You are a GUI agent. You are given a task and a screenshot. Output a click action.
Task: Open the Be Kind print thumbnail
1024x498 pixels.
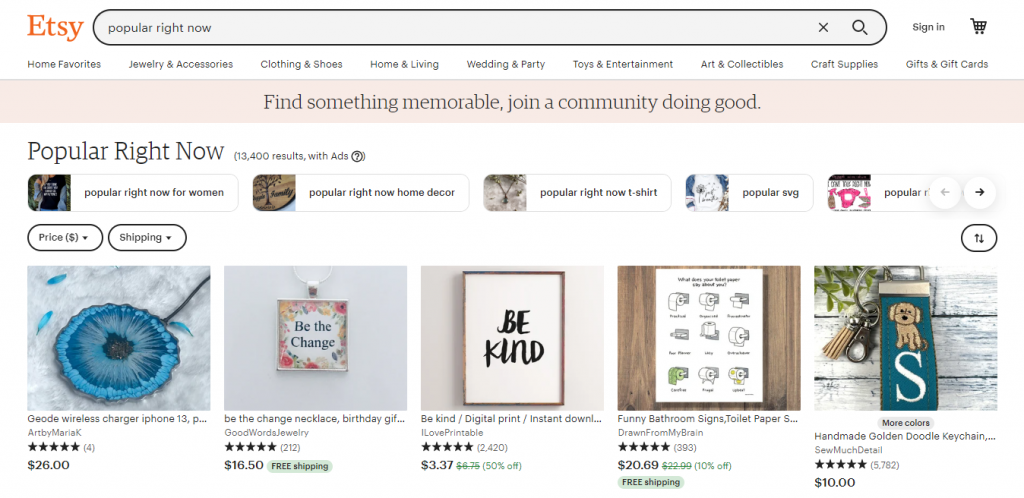tap(512, 338)
